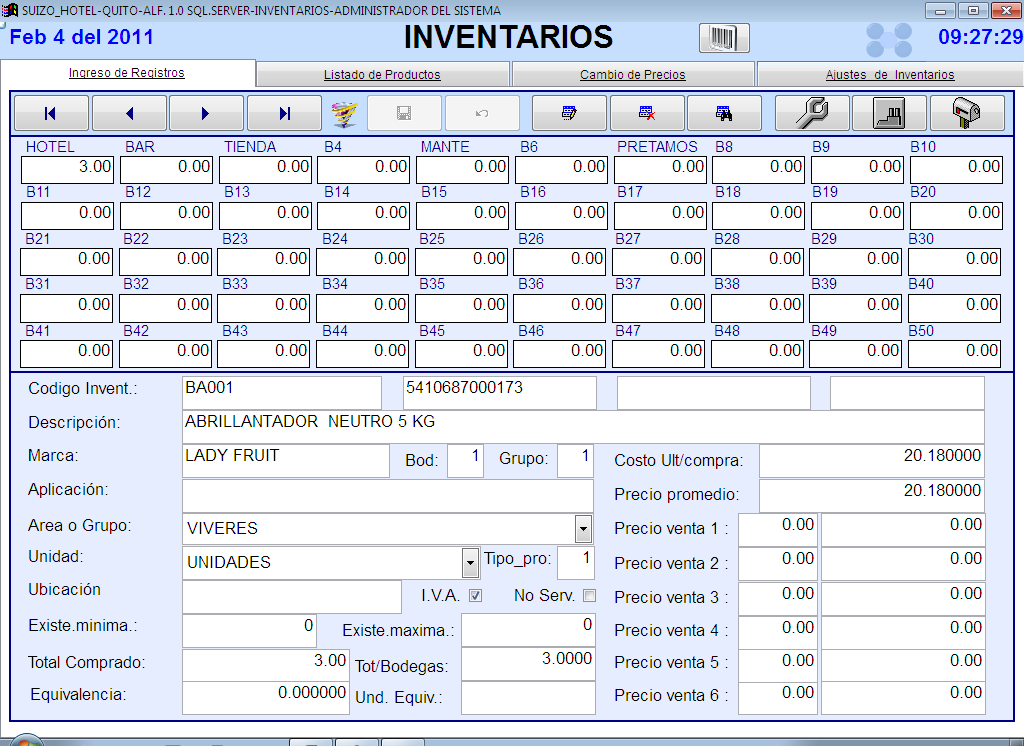Click the HOTEL quantity field
This screenshot has height=746, width=1024.
pyautogui.click(x=68, y=168)
